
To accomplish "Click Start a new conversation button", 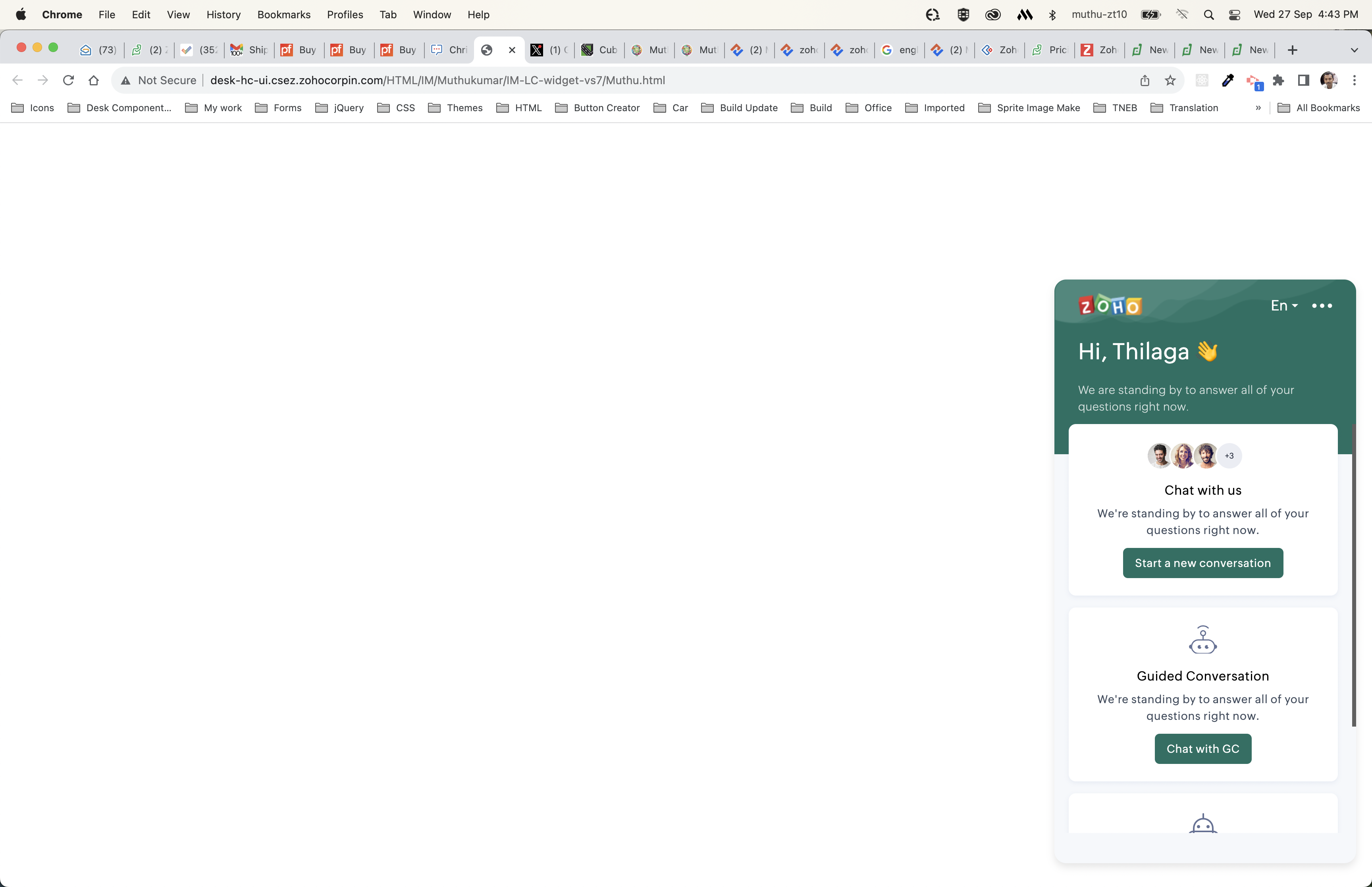I will tap(1202, 563).
